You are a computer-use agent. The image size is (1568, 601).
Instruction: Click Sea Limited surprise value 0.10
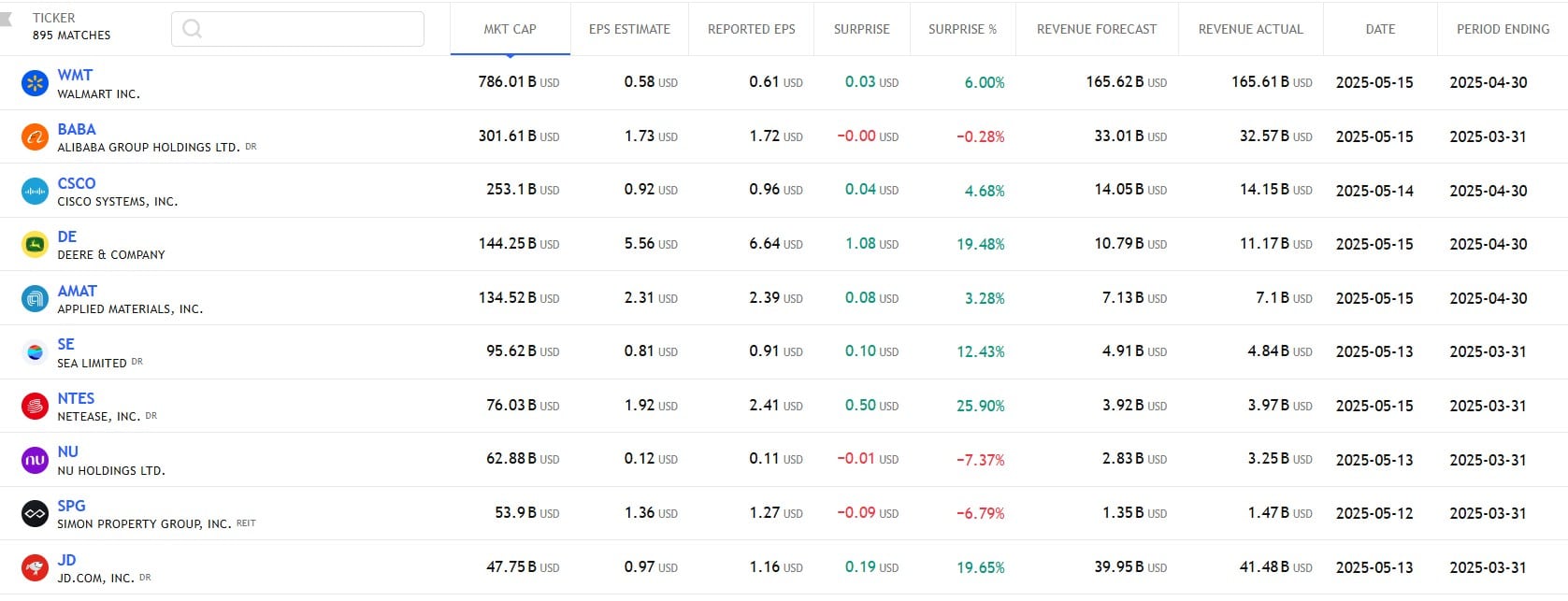[871, 351]
